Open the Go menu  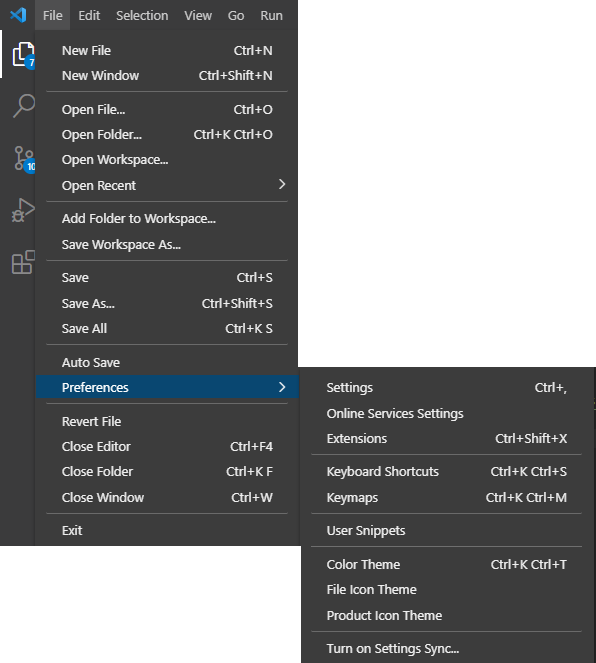[236, 15]
